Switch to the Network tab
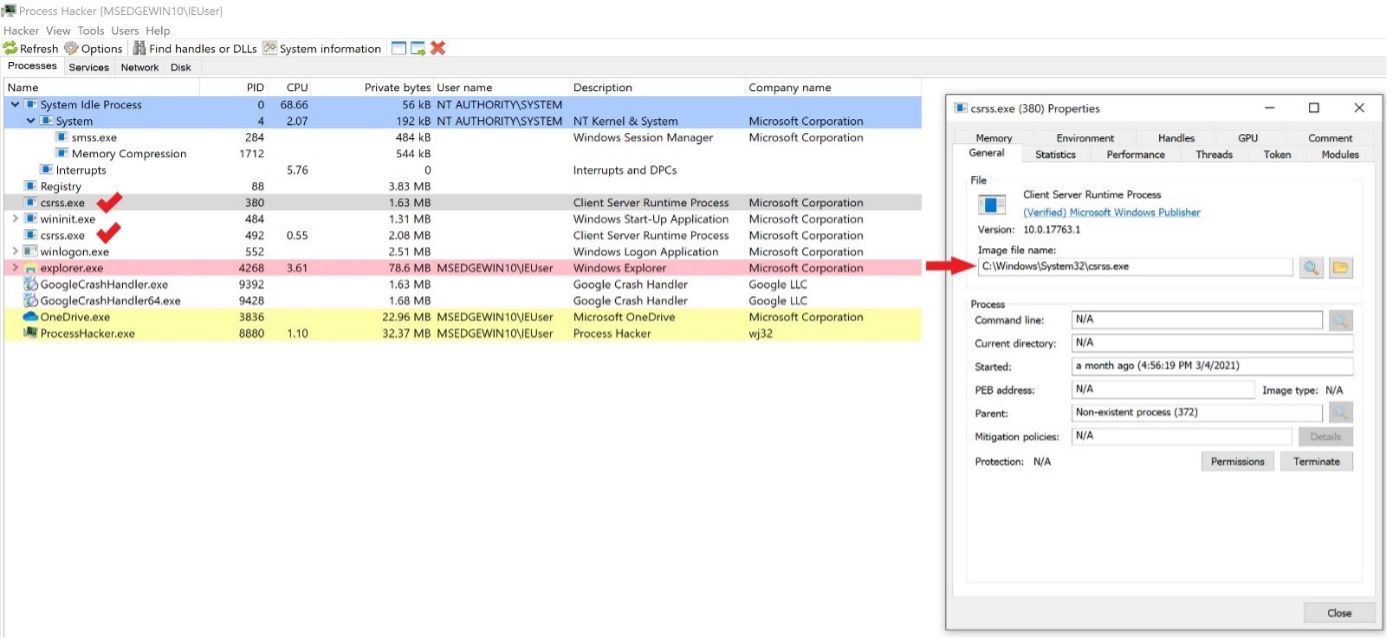This screenshot has width=1390, height=641. click(140, 67)
